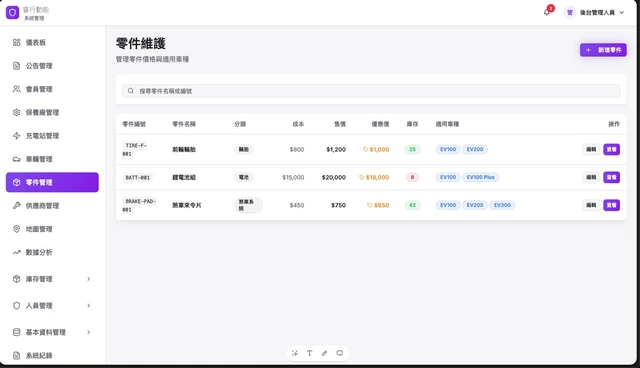Click the tag icon beside $1,000 price
Screen dimensions: 640x368
click(x=365, y=149)
